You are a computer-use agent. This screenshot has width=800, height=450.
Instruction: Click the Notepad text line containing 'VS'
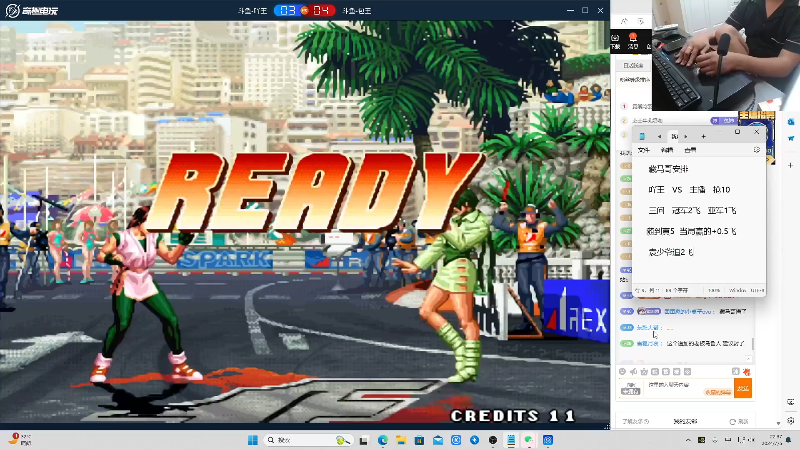coord(689,189)
